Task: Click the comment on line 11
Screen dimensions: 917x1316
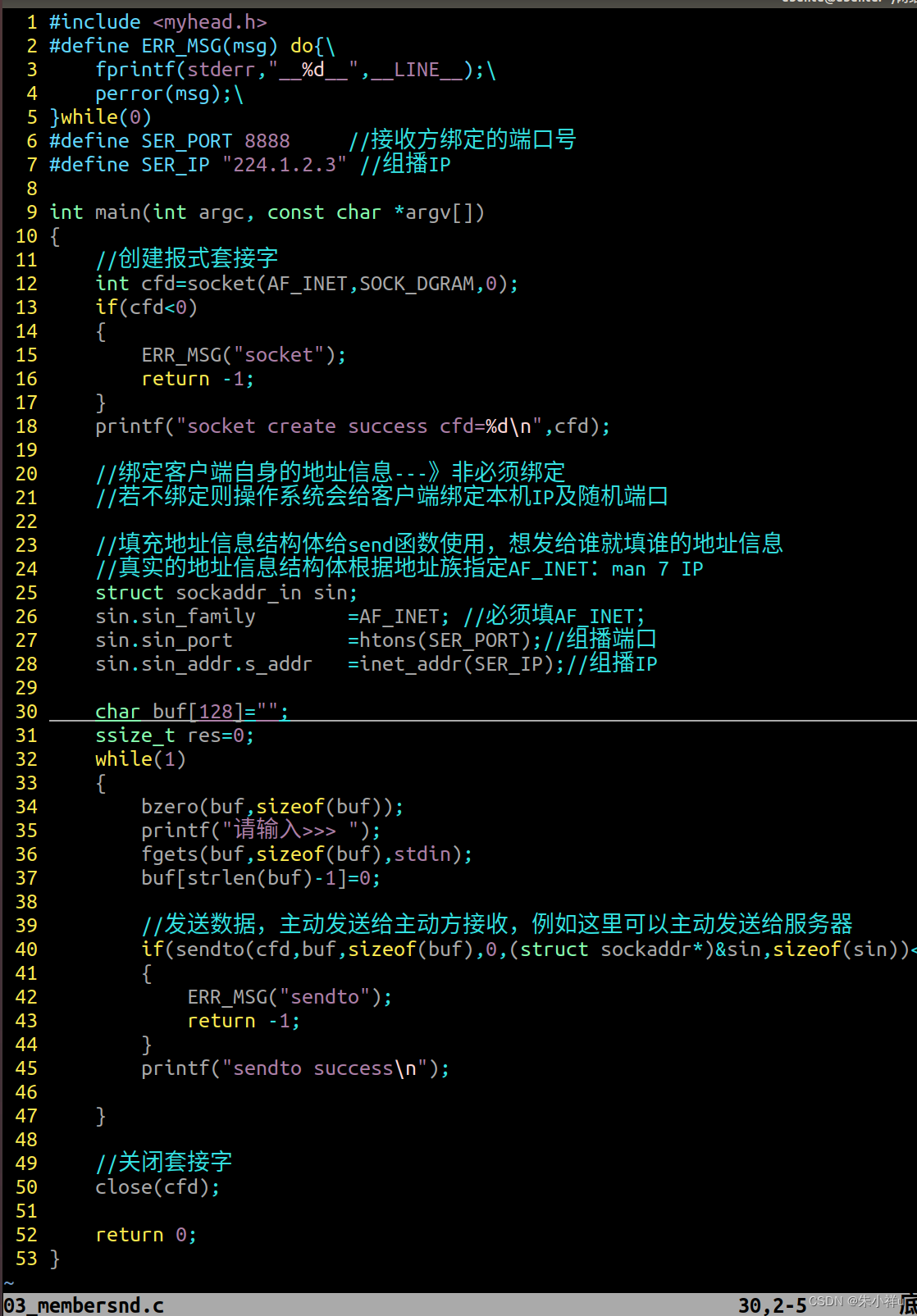Action: [187, 259]
